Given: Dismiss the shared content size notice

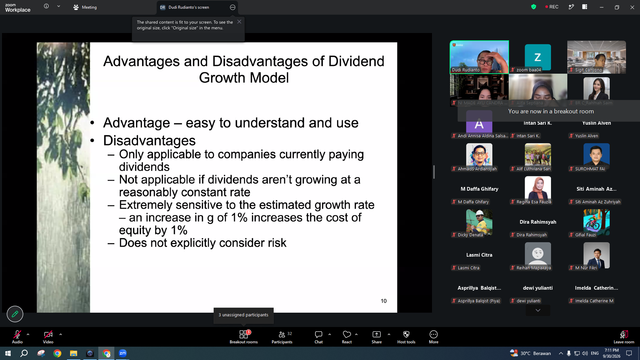Looking at the screenshot, I should tap(239, 22).
